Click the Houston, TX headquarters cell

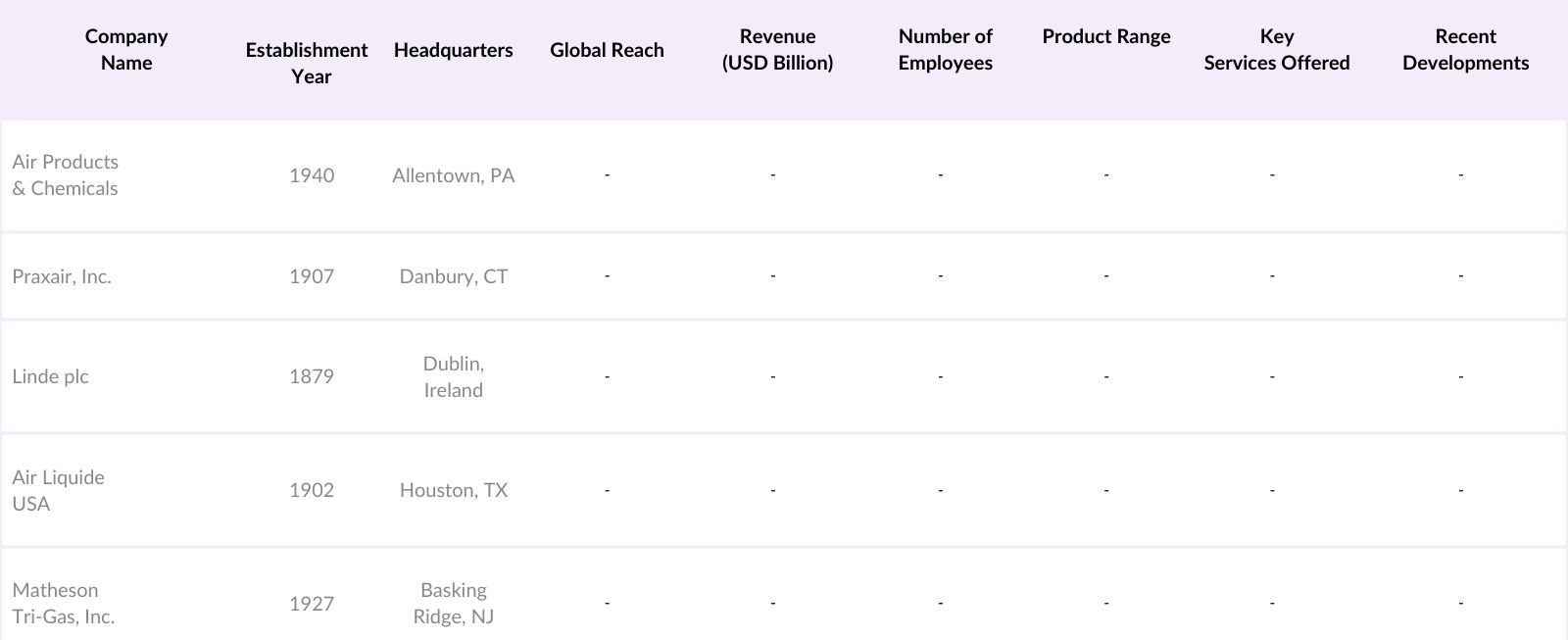[x=453, y=490]
